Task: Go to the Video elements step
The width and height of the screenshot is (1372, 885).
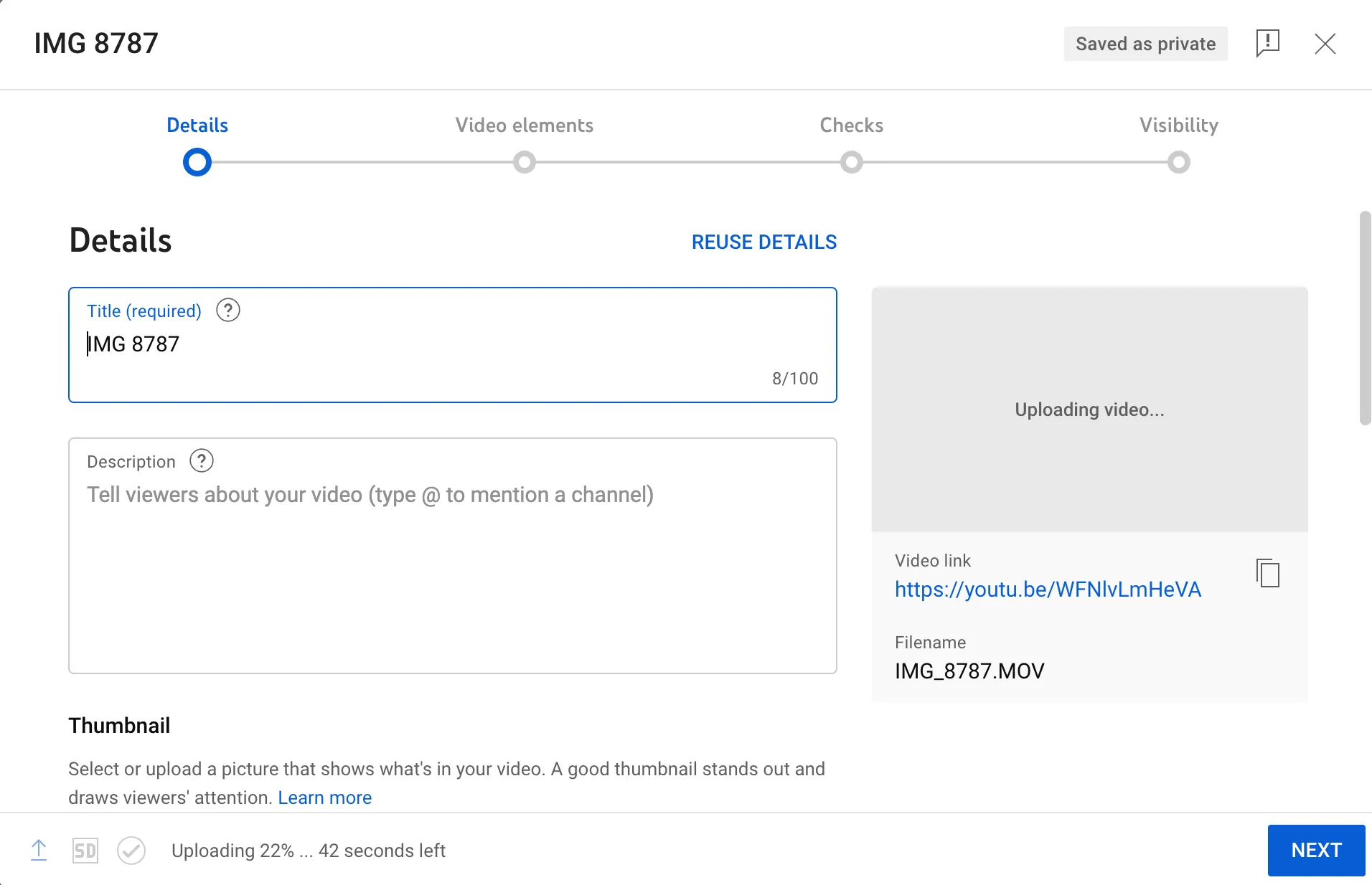Action: tap(524, 126)
